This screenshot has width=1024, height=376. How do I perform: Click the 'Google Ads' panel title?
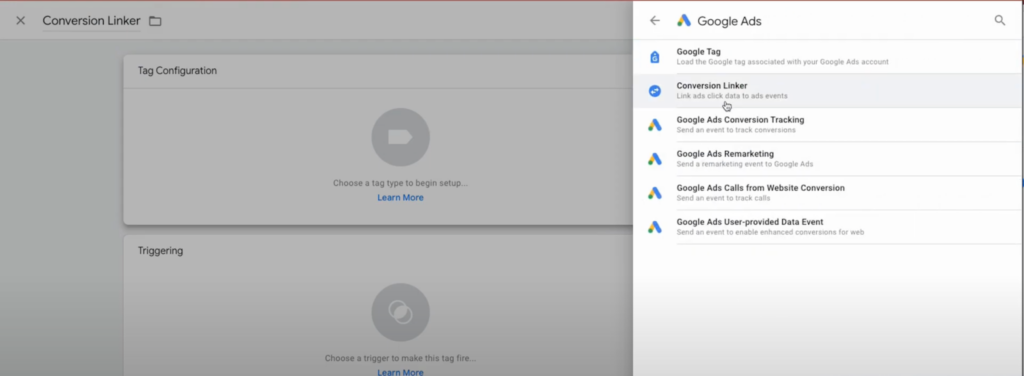(729, 21)
